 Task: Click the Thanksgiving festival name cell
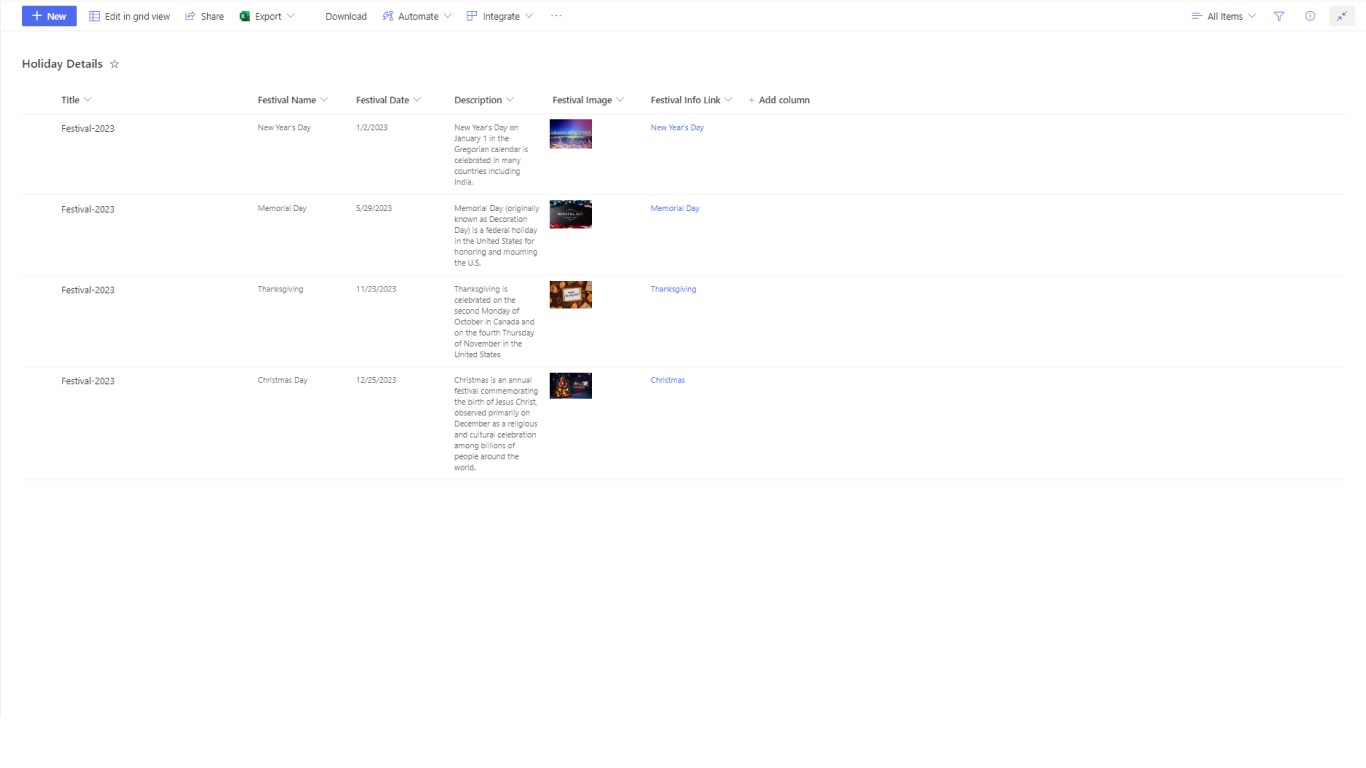(x=280, y=289)
